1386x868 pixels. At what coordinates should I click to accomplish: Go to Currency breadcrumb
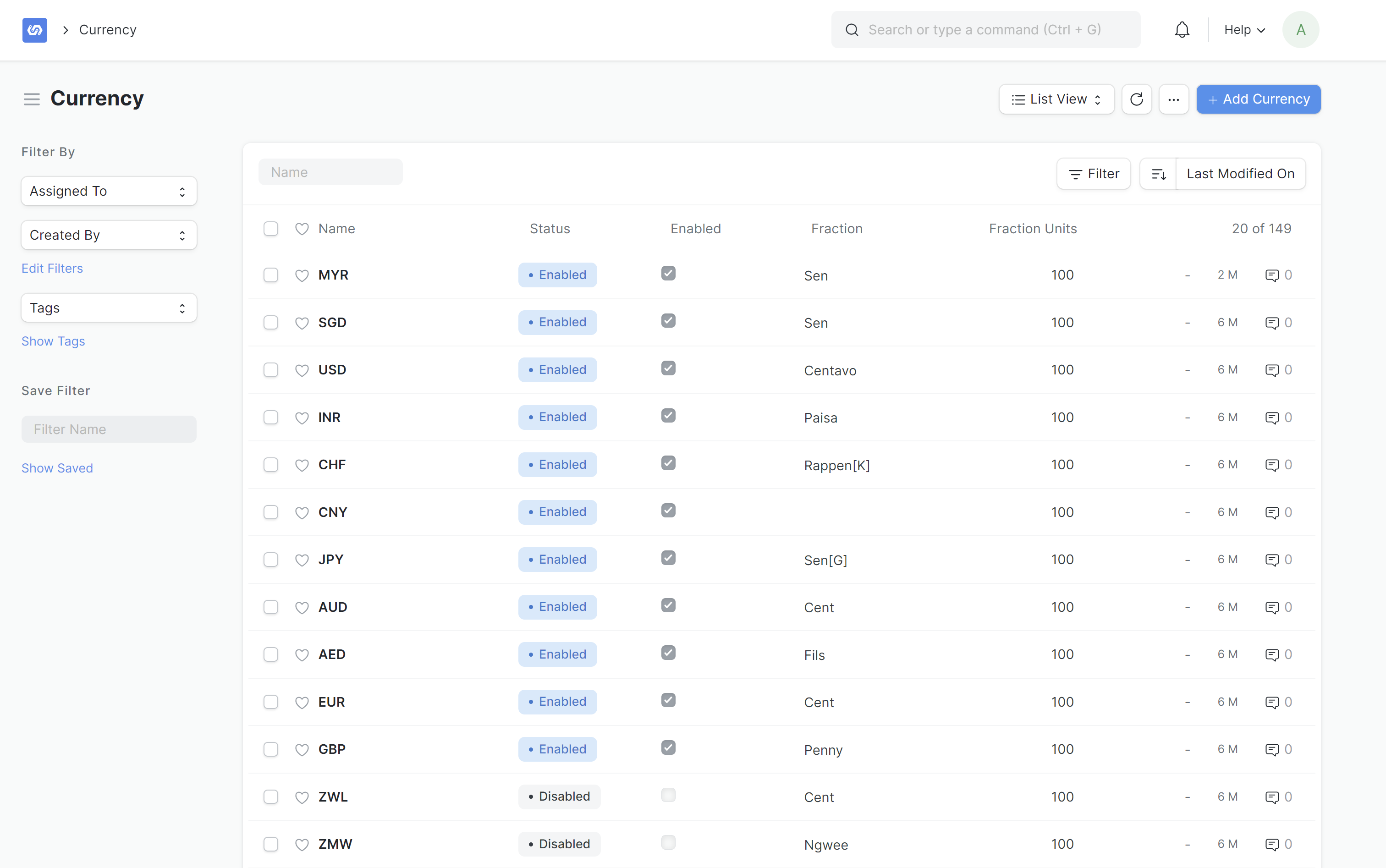point(108,30)
